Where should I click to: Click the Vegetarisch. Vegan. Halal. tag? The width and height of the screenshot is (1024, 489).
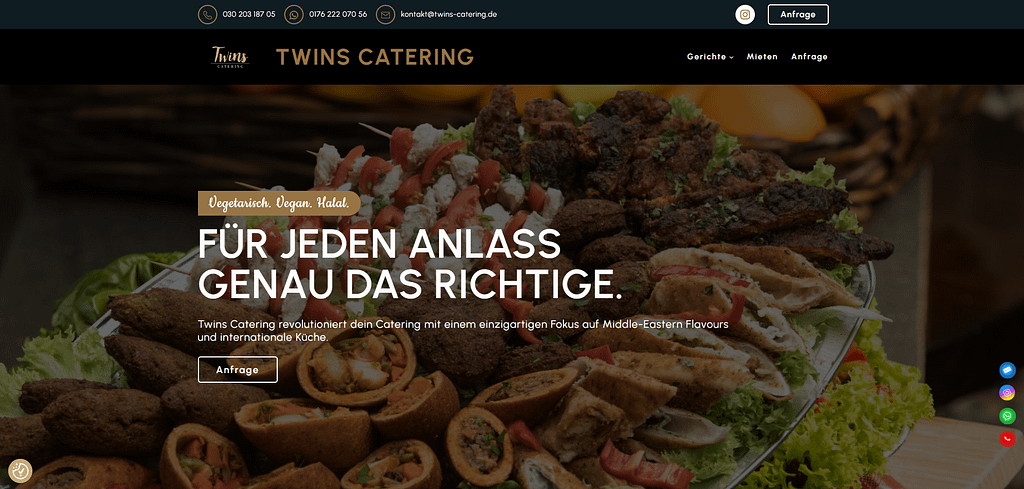pos(279,203)
